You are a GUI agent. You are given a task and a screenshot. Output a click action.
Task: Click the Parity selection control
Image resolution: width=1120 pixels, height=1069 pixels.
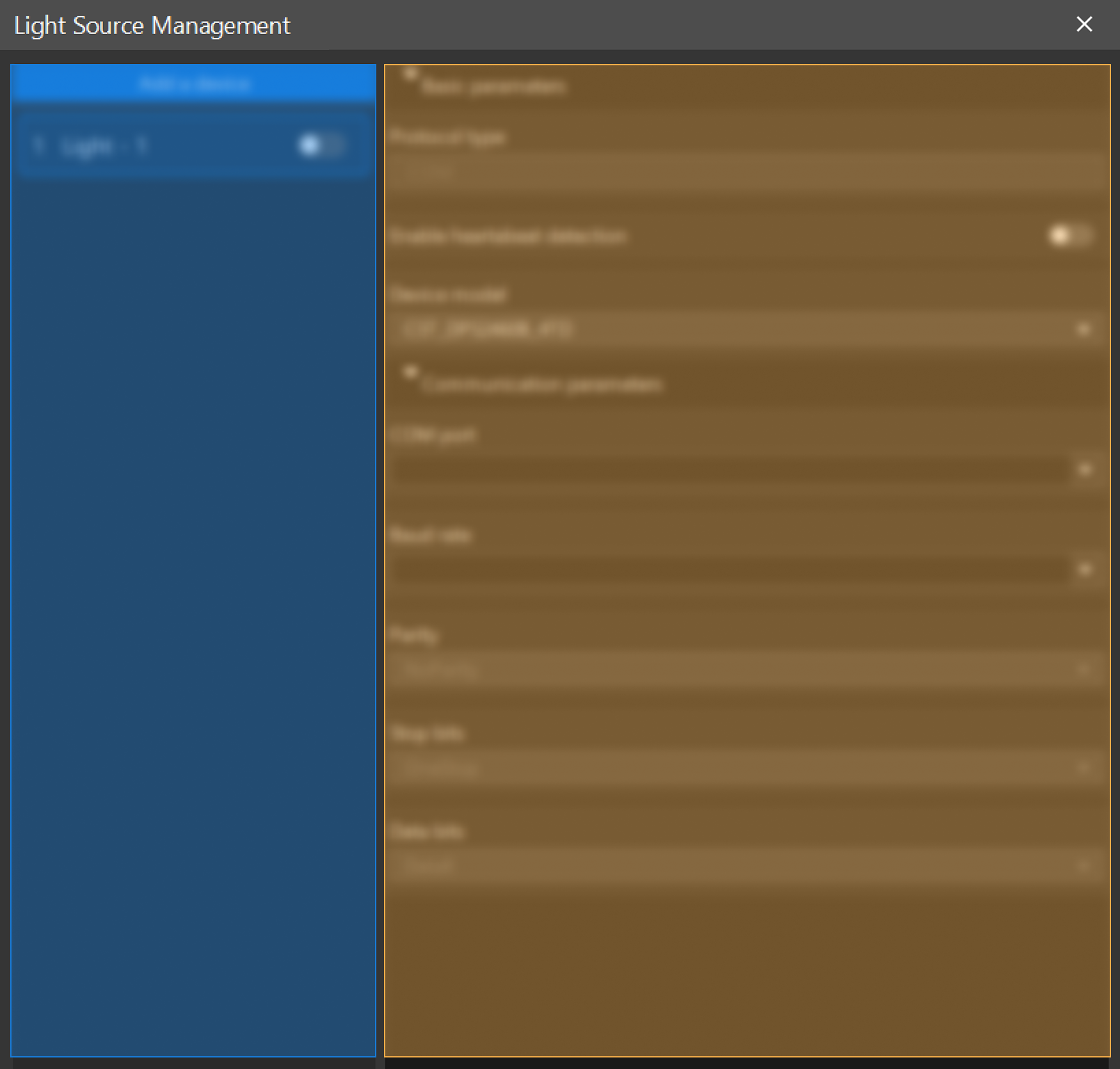coord(742,670)
